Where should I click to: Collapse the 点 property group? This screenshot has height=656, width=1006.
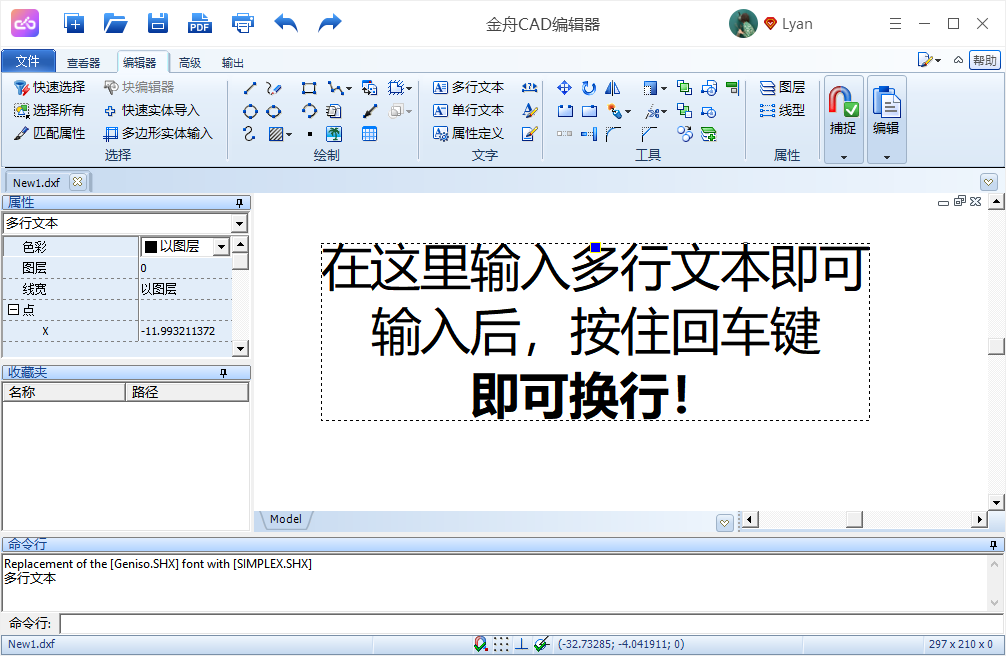pyautogui.click(x=12, y=310)
